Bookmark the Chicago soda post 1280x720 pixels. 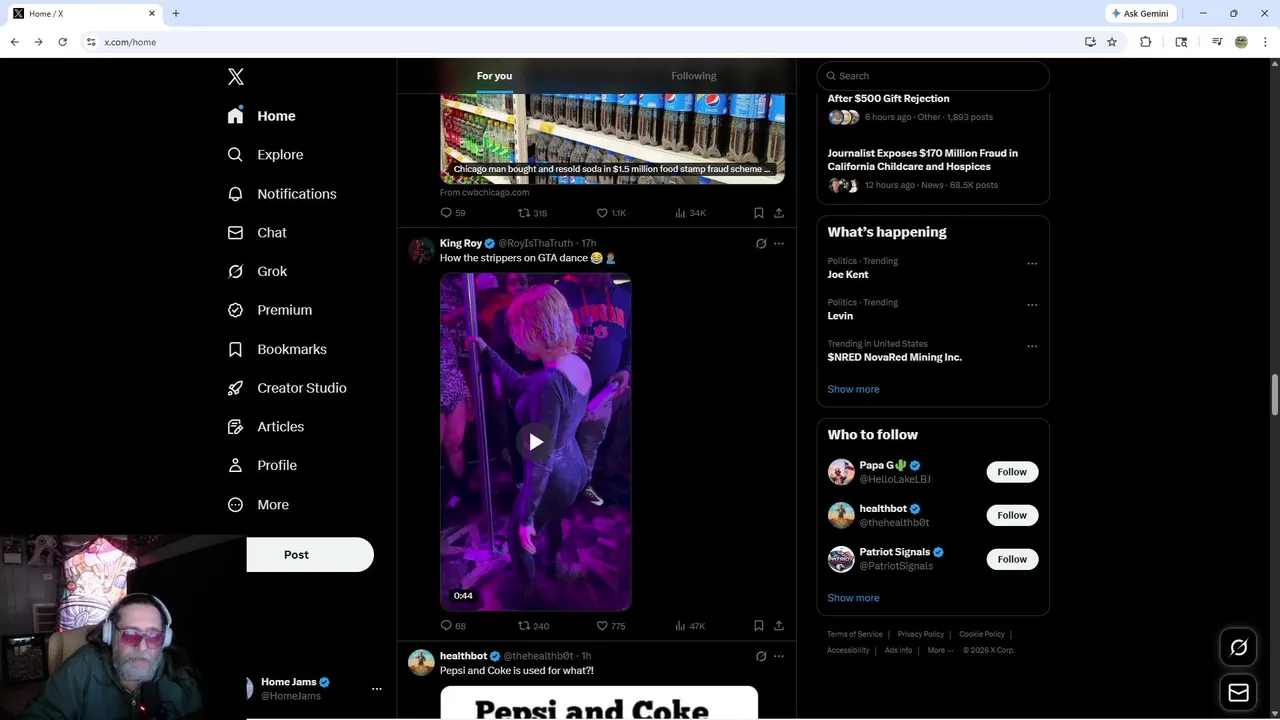[x=759, y=213]
